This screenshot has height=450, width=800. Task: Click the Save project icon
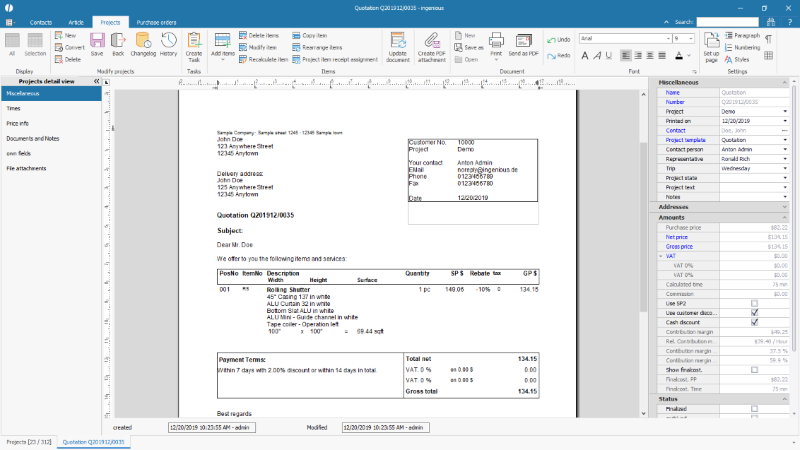click(x=97, y=42)
